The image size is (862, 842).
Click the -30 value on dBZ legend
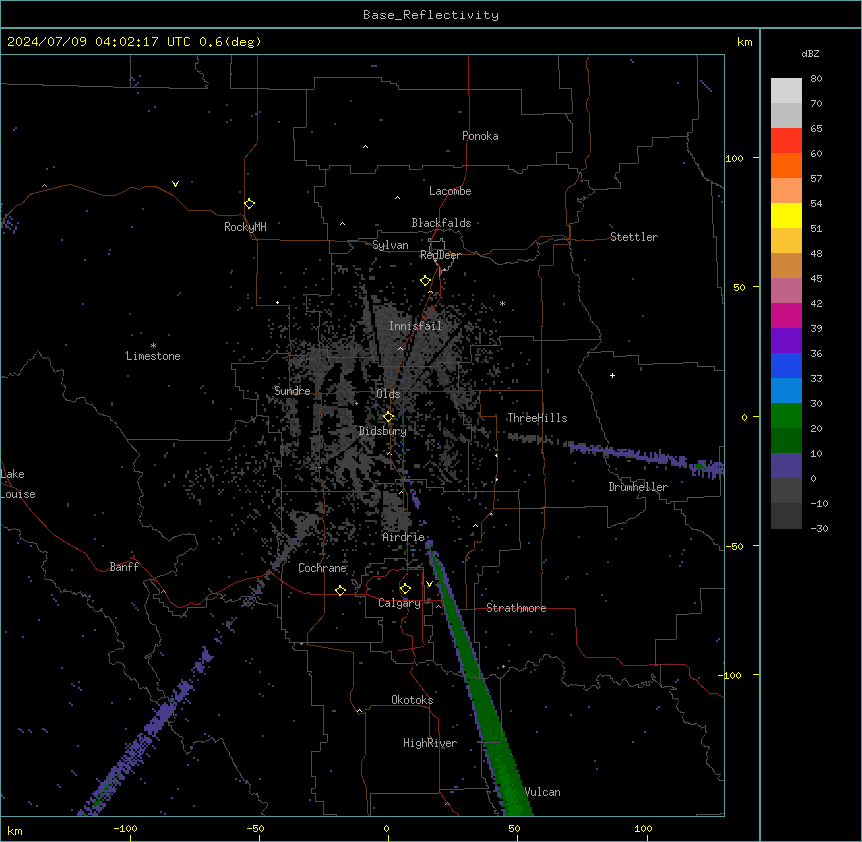pos(819,528)
